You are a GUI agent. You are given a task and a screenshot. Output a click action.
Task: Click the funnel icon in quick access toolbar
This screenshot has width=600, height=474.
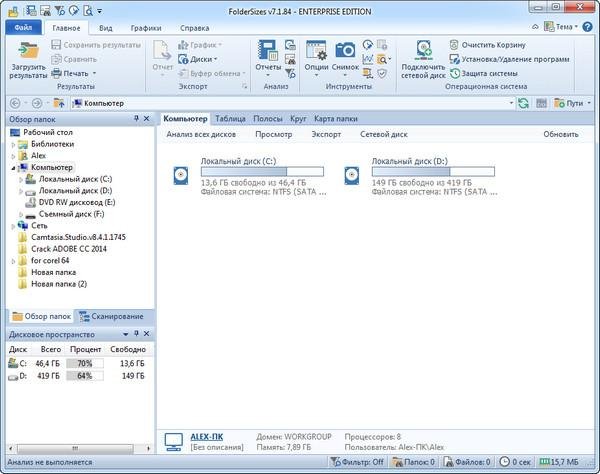coord(59,10)
